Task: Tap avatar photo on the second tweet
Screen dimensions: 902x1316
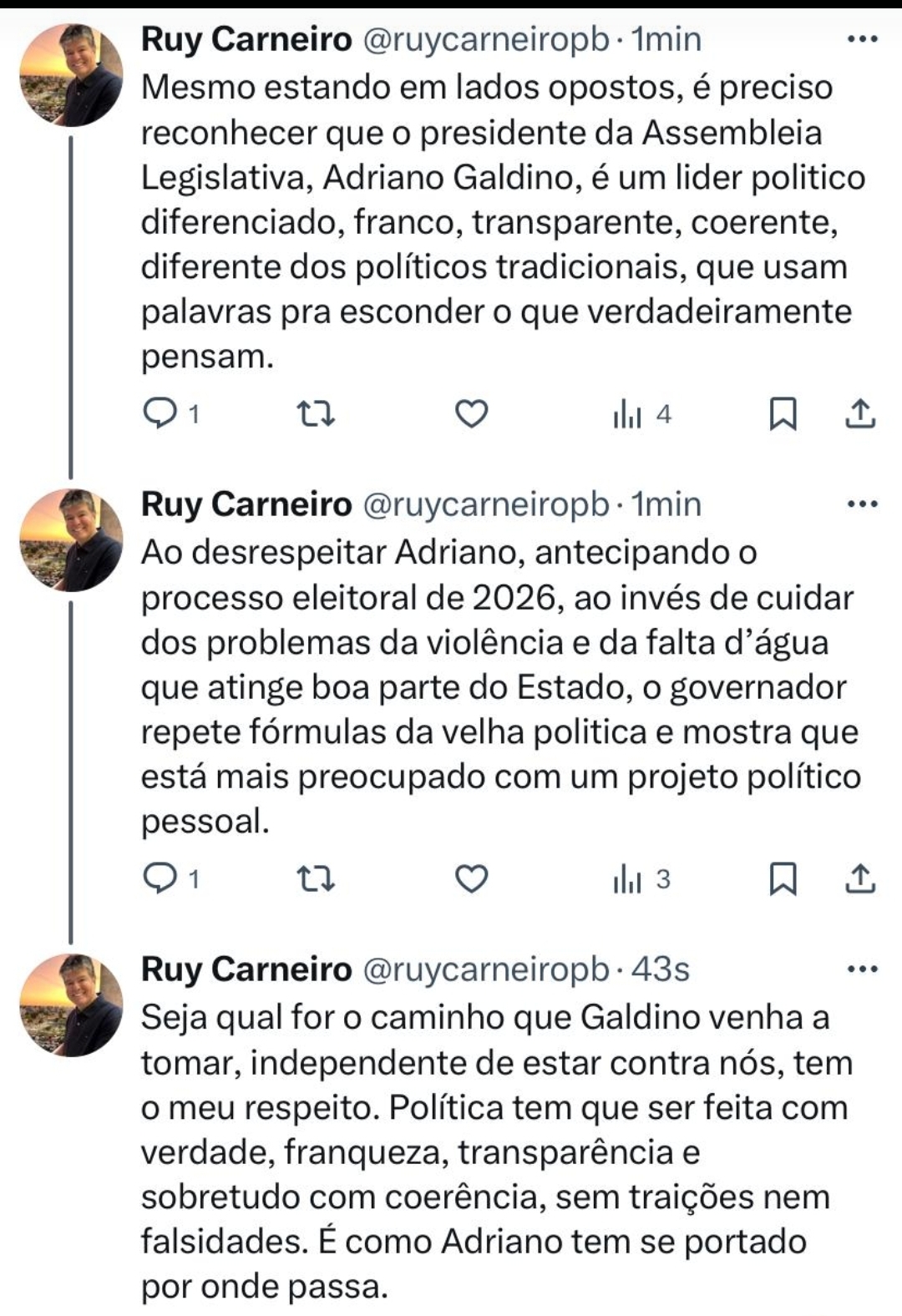Action: [71, 540]
